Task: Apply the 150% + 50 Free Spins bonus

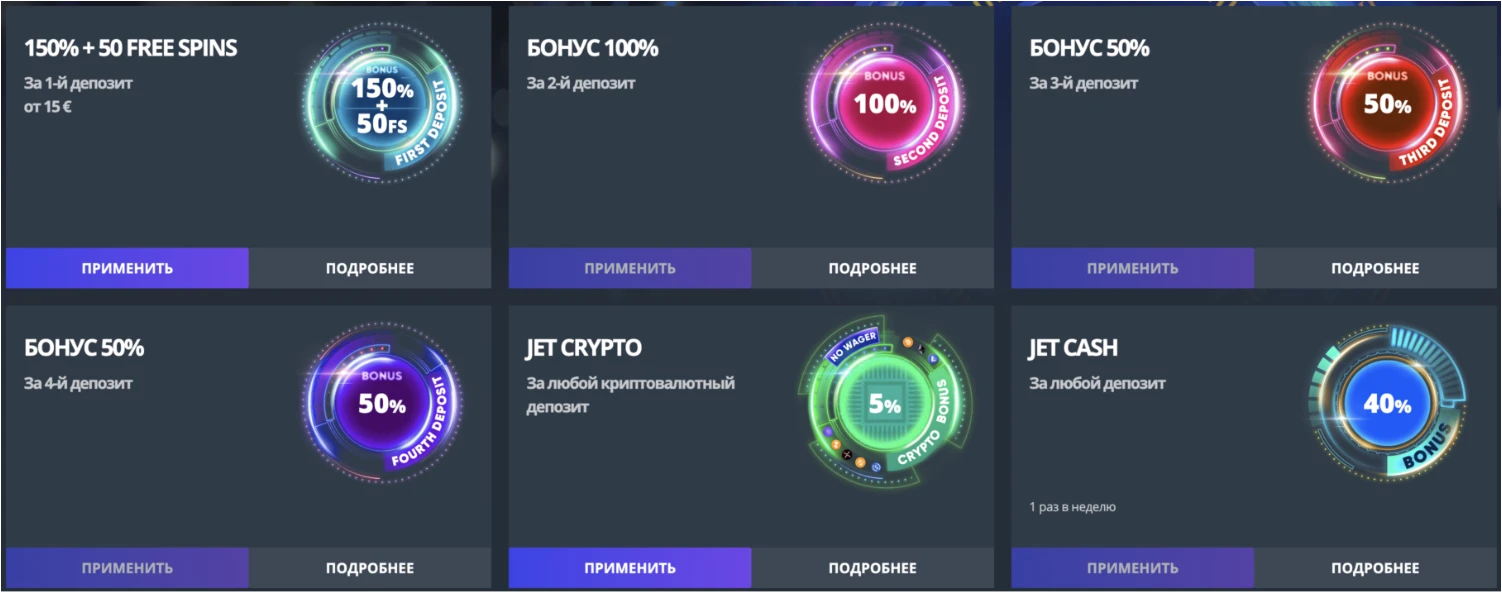Action: pyautogui.click(x=127, y=268)
